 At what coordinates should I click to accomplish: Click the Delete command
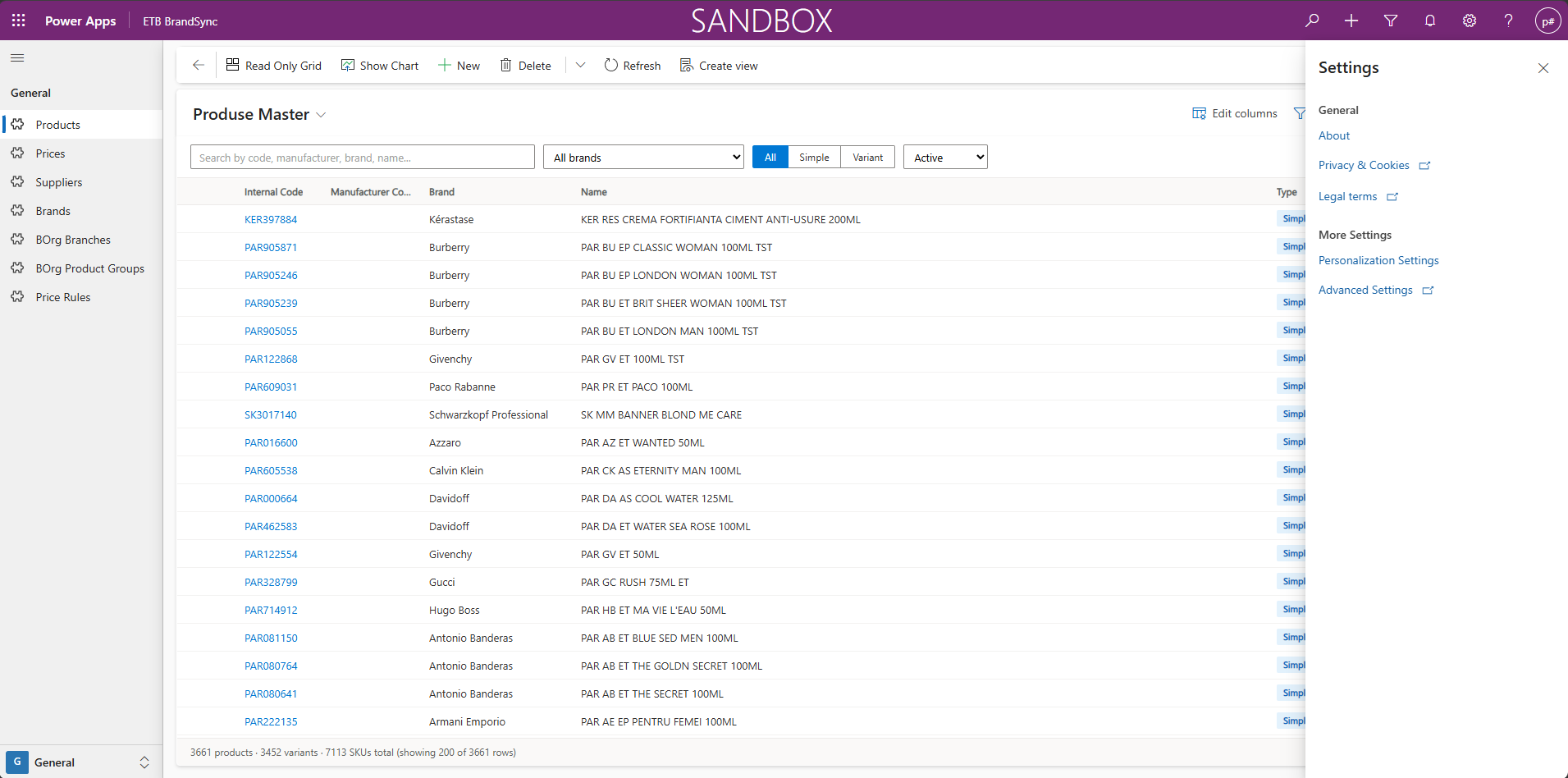click(526, 66)
